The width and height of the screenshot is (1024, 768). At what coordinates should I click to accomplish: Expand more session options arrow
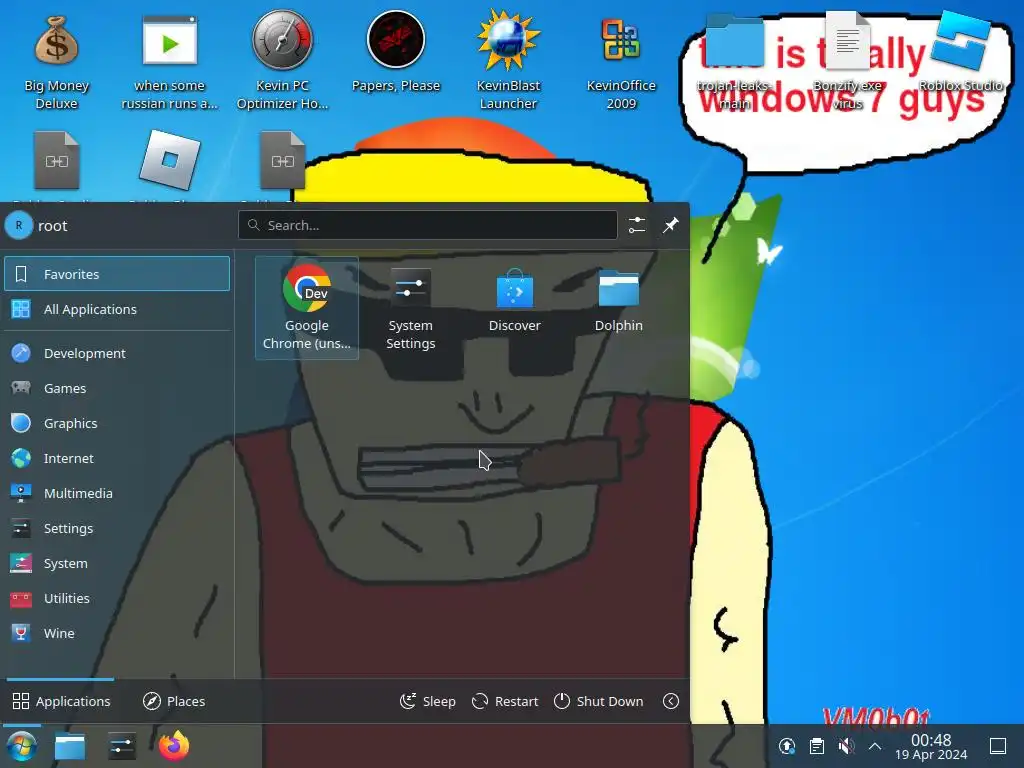tap(671, 701)
